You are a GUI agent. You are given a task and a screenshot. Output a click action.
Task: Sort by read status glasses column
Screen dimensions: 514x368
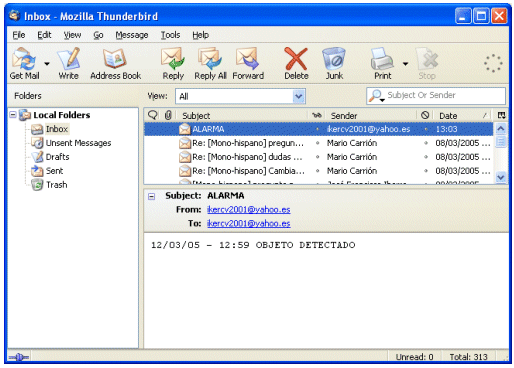tap(317, 115)
